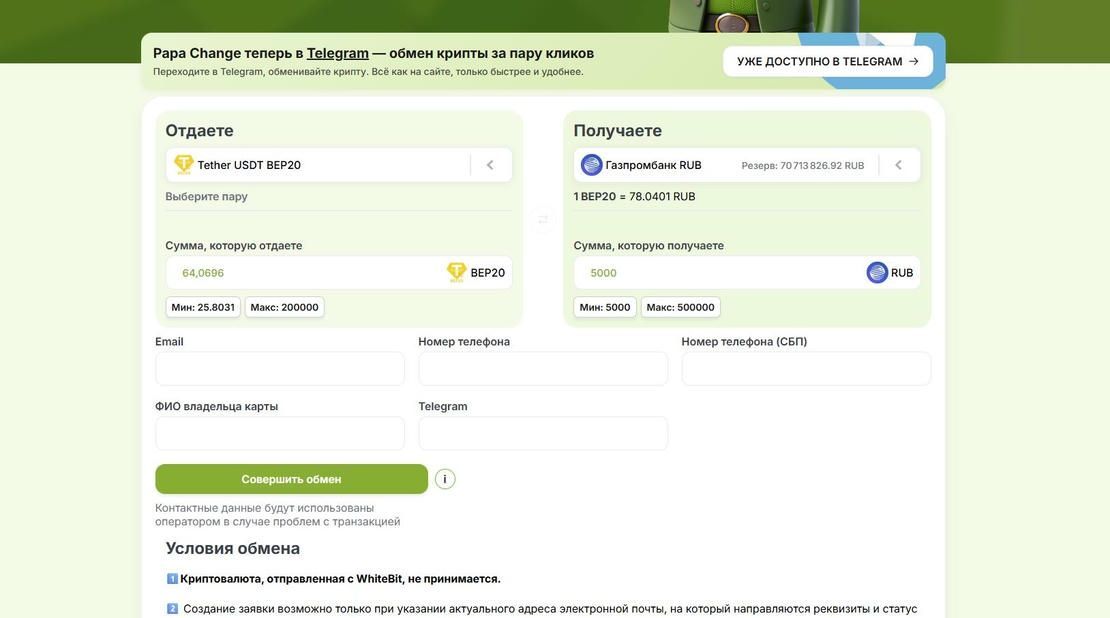Choose the minimum receive amount 5000
Image resolution: width=1110 pixels, height=618 pixels.
(x=605, y=307)
